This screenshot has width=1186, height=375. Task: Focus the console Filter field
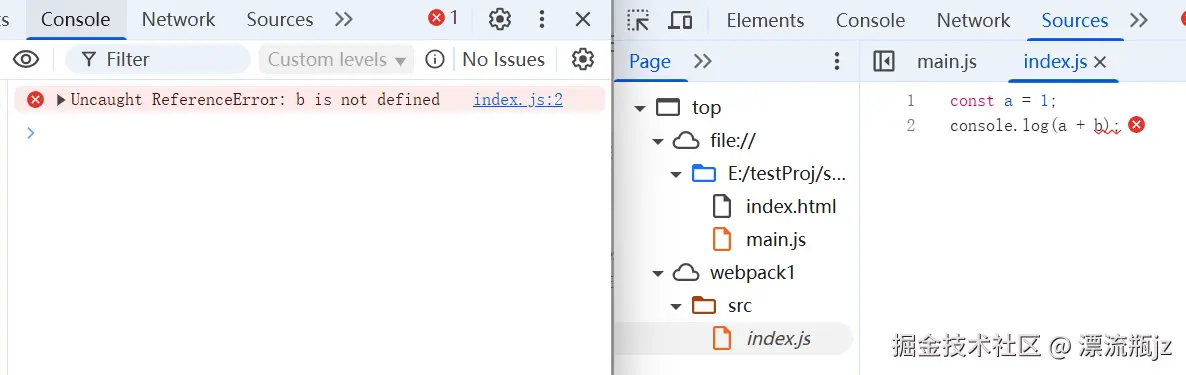tap(157, 59)
